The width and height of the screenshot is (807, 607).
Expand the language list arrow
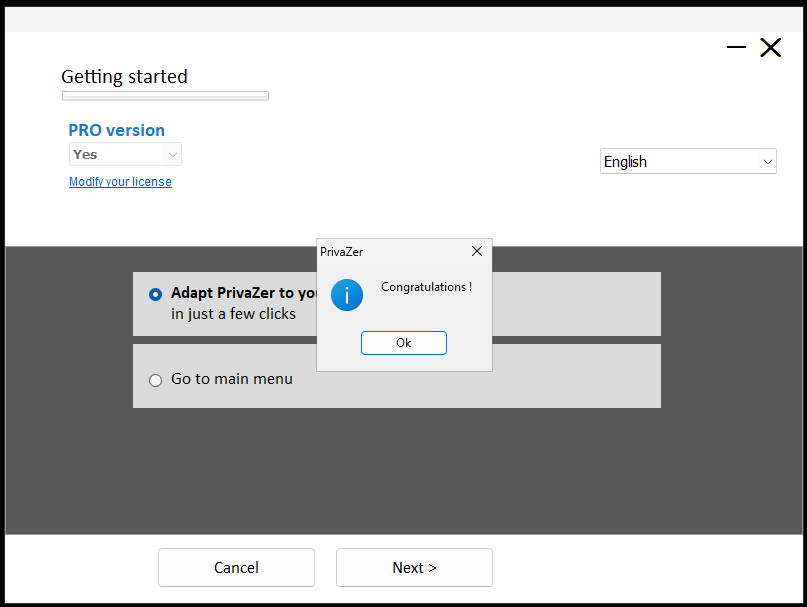pos(767,162)
